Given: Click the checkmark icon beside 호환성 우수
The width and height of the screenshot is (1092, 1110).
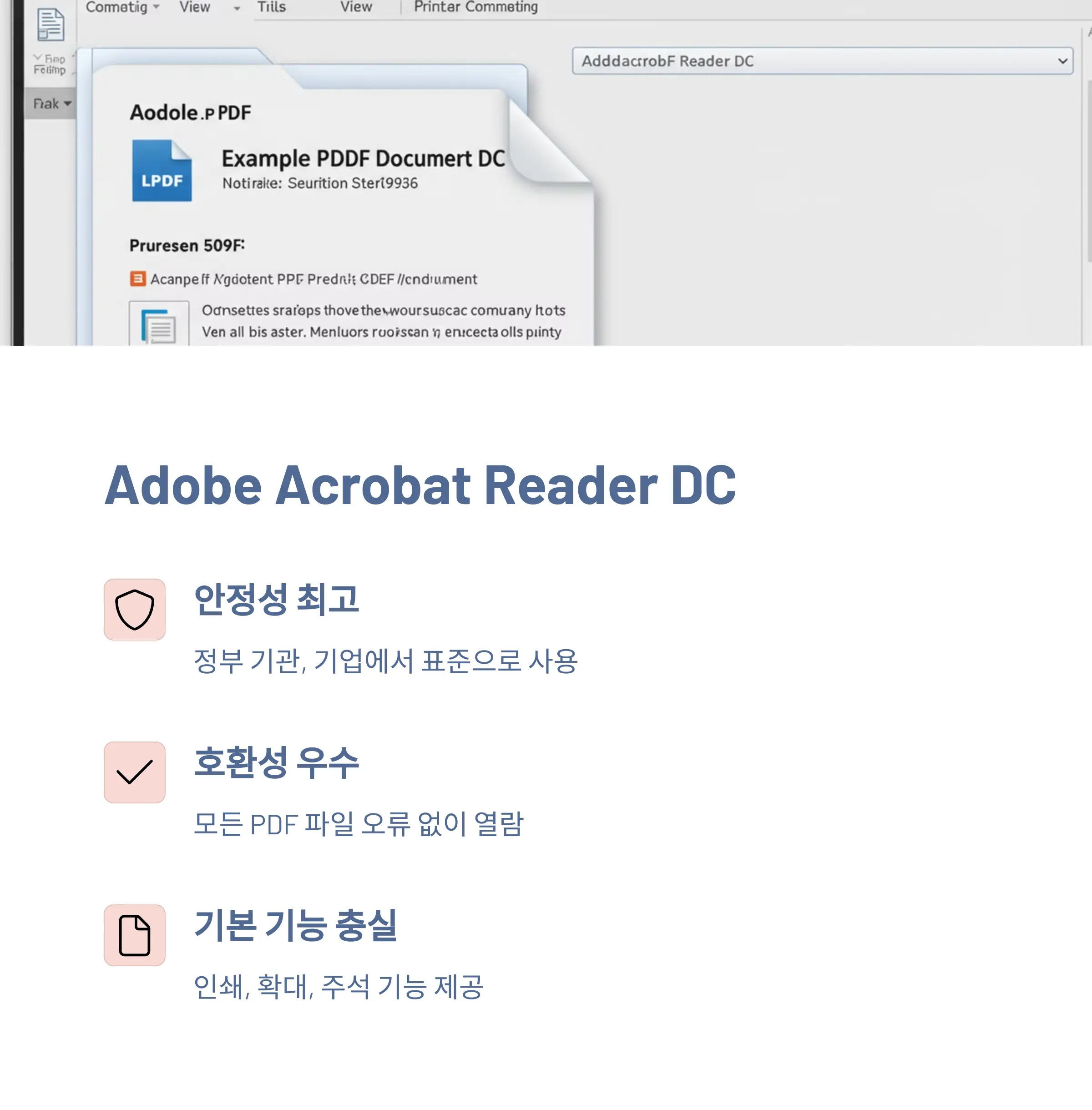Looking at the screenshot, I should tap(135, 772).
